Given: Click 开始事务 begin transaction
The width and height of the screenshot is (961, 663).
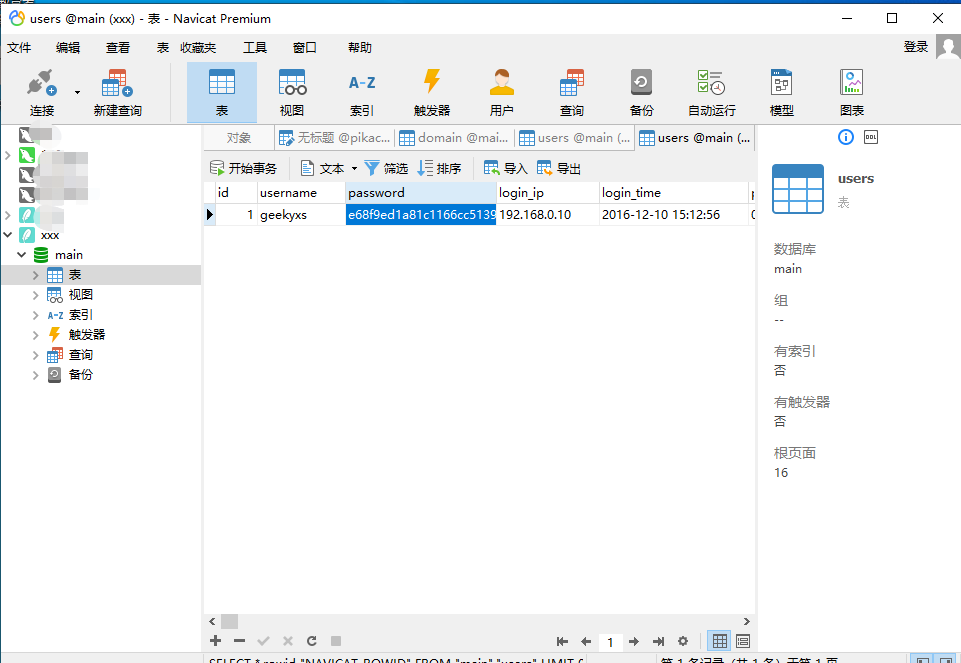Looking at the screenshot, I should pos(243,169).
